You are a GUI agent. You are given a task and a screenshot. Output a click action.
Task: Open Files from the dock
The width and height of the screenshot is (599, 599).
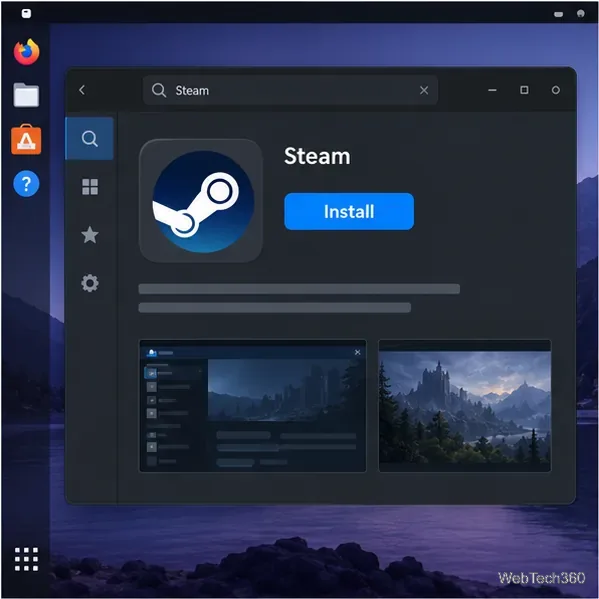pyautogui.click(x=26, y=95)
